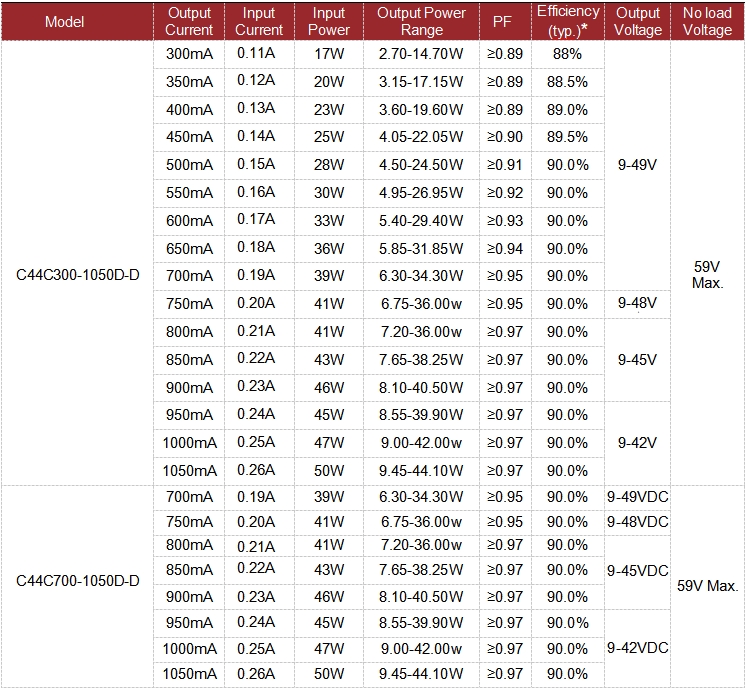Click the 33W input power cell
This screenshot has width=747, height=688.
click(x=329, y=221)
